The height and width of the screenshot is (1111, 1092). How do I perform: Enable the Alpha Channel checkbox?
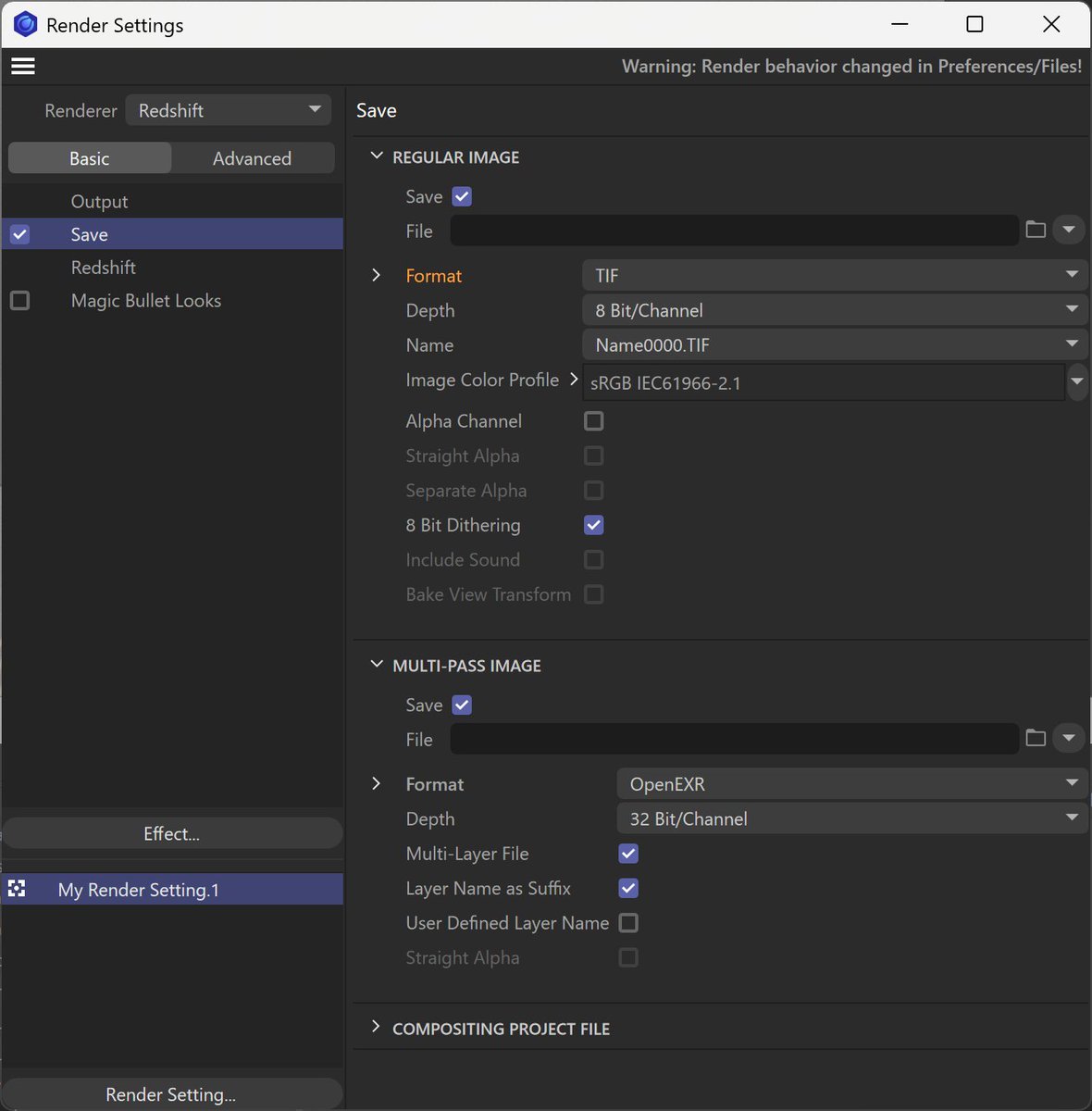pos(594,421)
